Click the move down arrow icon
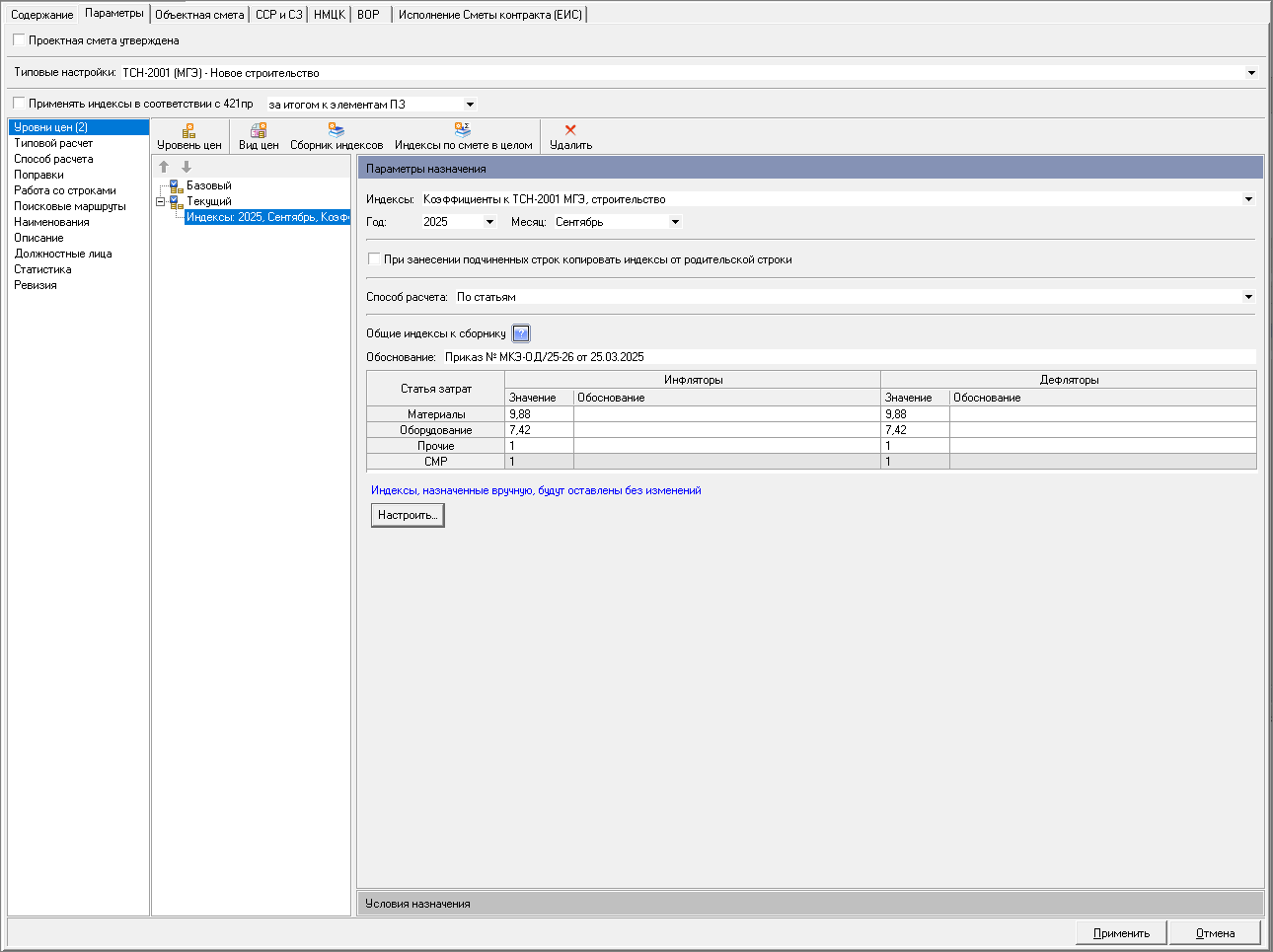 pos(186,167)
